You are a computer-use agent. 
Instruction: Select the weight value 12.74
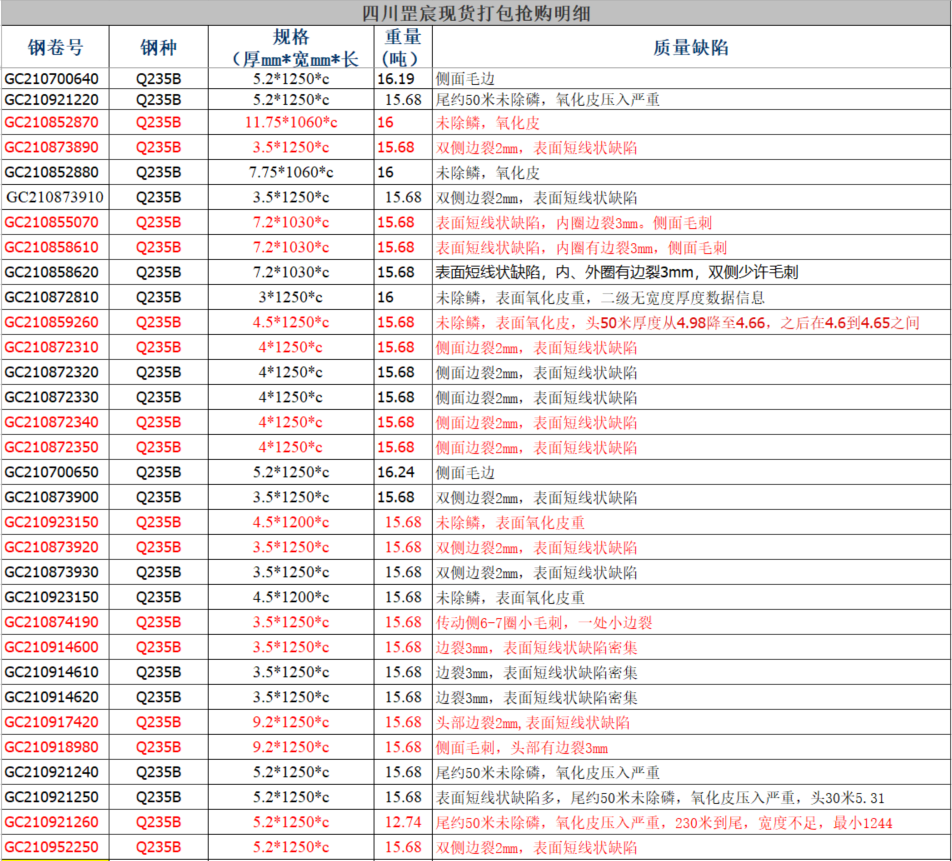tap(403, 822)
